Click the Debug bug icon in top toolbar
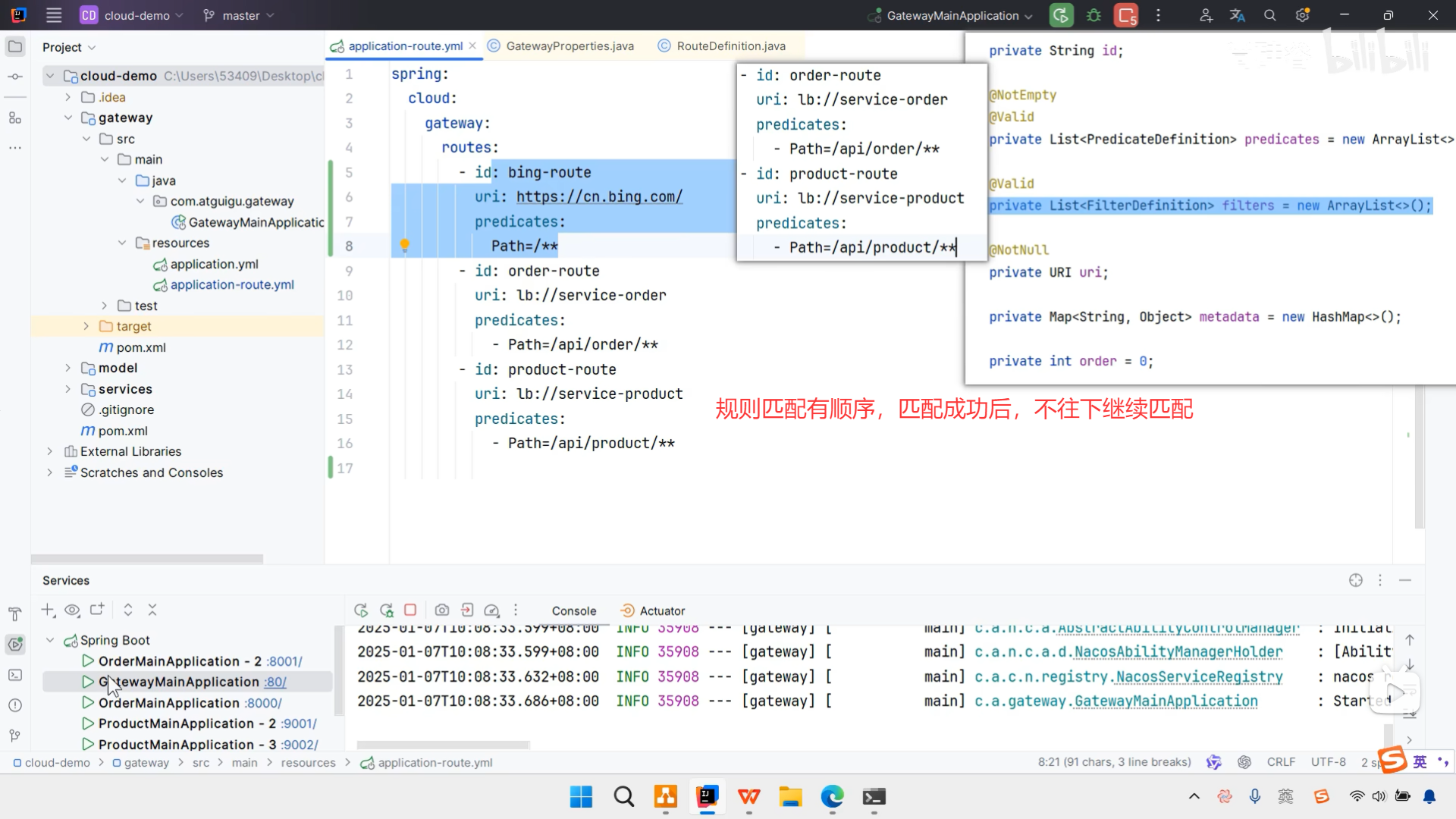The width and height of the screenshot is (1456, 819). click(x=1094, y=15)
